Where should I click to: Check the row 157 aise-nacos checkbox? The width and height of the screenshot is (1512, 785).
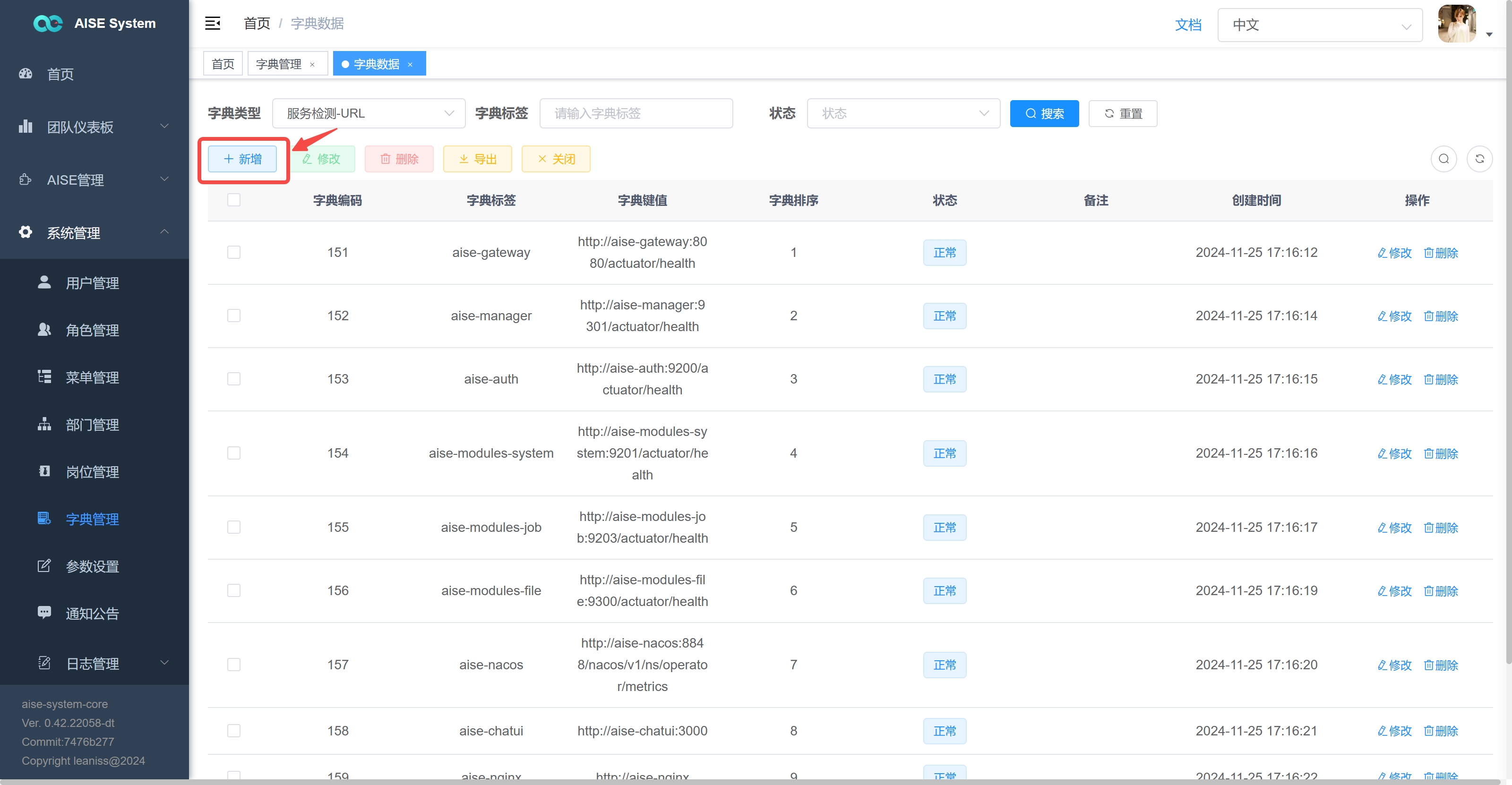coord(233,664)
